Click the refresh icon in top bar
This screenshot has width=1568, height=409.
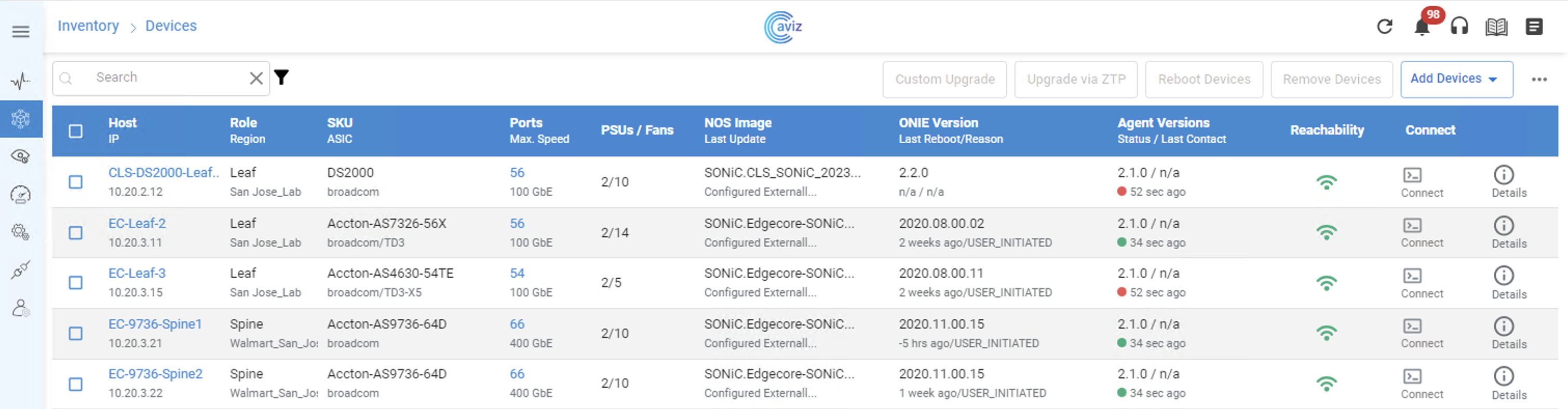tap(1384, 27)
